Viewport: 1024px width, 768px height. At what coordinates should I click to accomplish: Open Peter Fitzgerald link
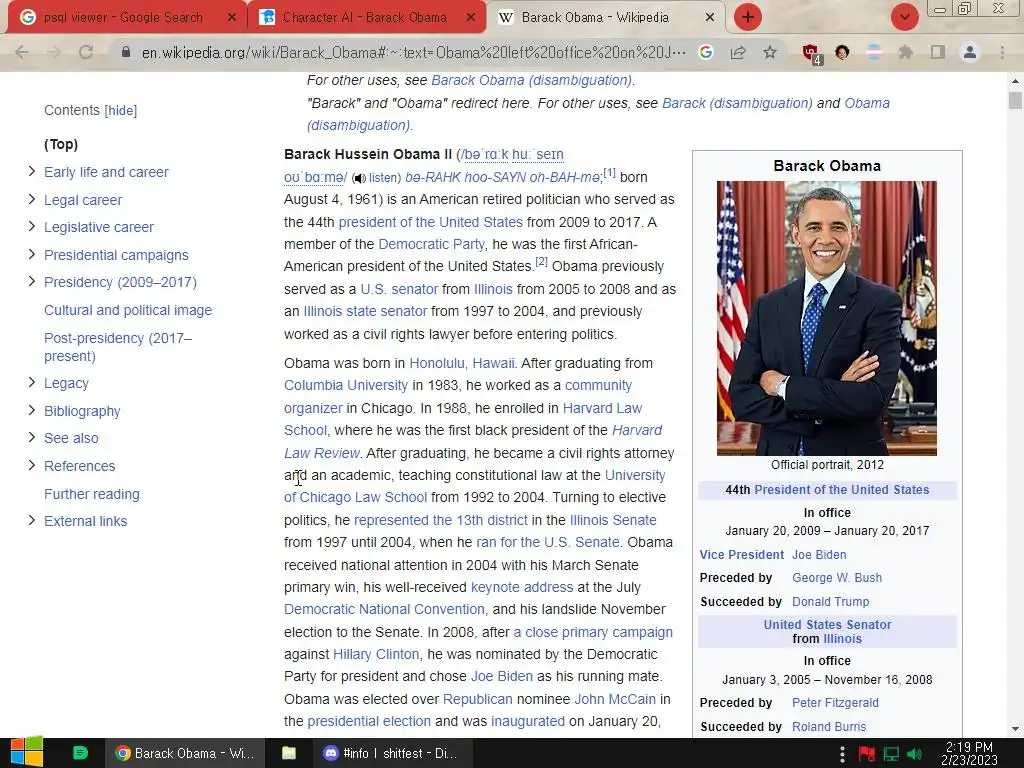pyautogui.click(x=835, y=703)
